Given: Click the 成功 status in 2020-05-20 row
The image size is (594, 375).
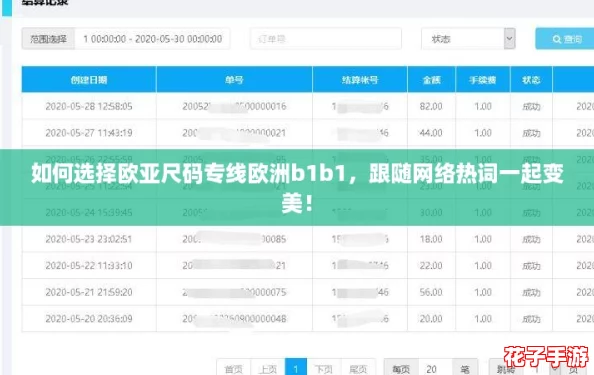Looking at the screenshot, I should click(x=531, y=319).
